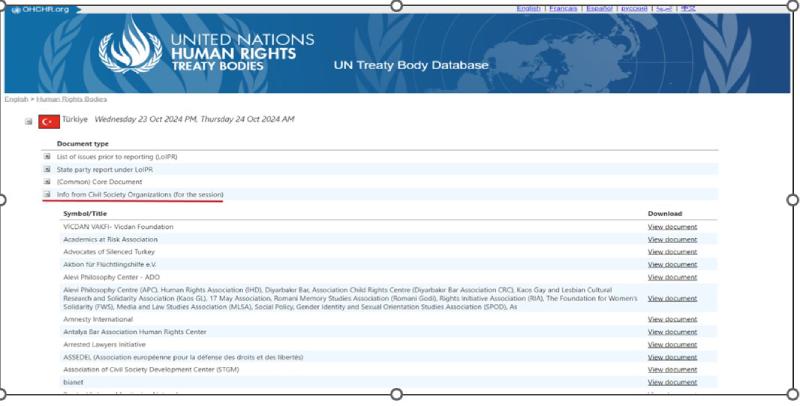Screen dimensions: 800x406
Task: Expand State party report under LoIPR
Action: tap(47, 169)
